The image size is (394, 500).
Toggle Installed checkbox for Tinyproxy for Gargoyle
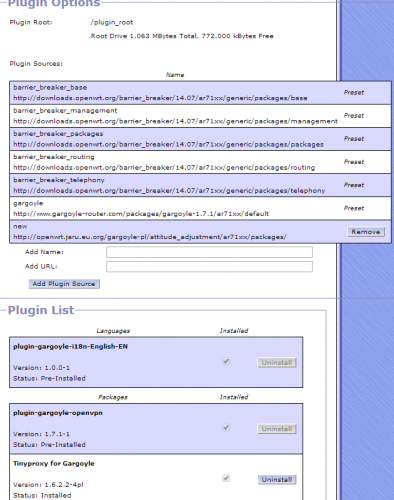coord(226,478)
